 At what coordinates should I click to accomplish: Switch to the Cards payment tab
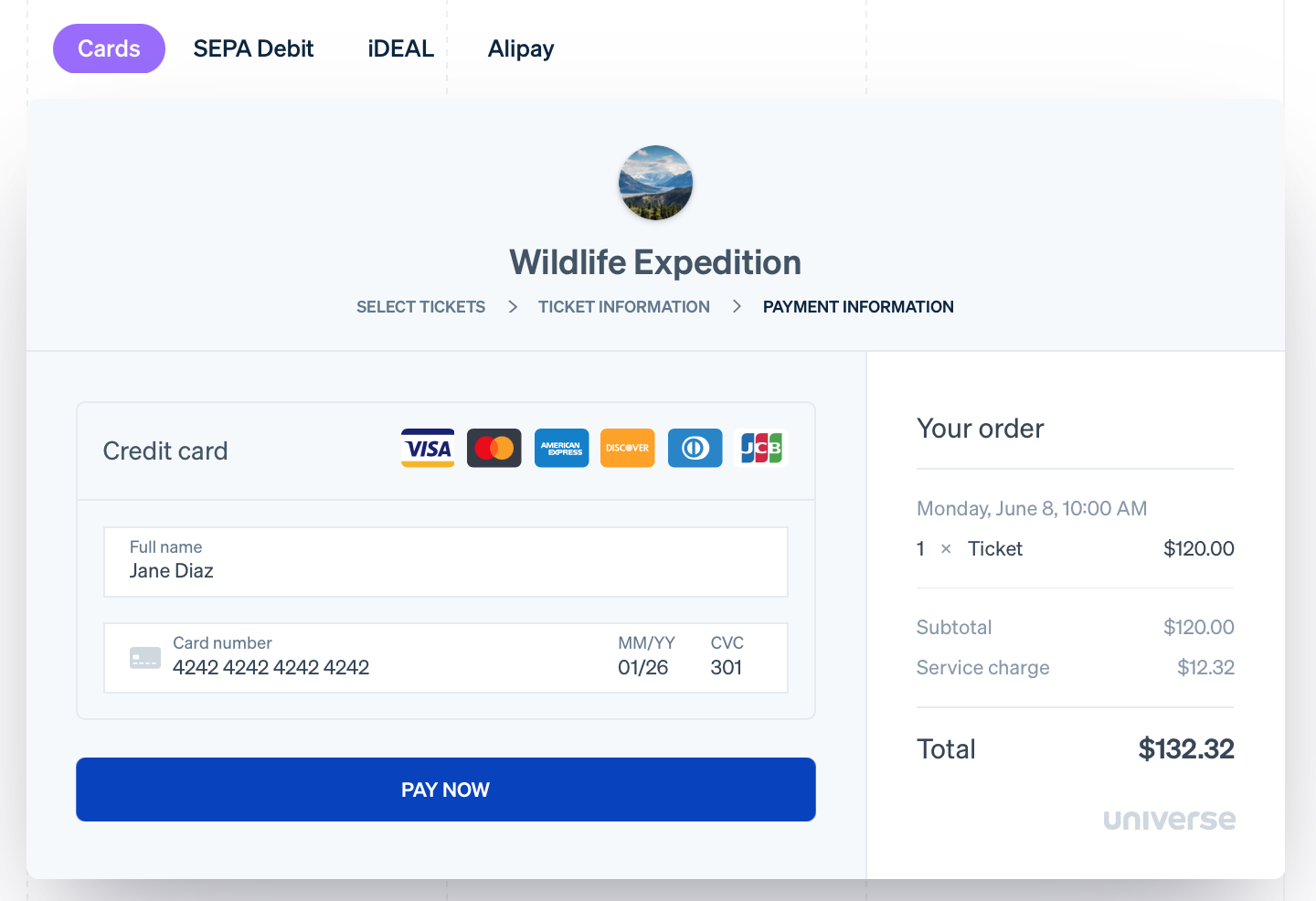109,48
